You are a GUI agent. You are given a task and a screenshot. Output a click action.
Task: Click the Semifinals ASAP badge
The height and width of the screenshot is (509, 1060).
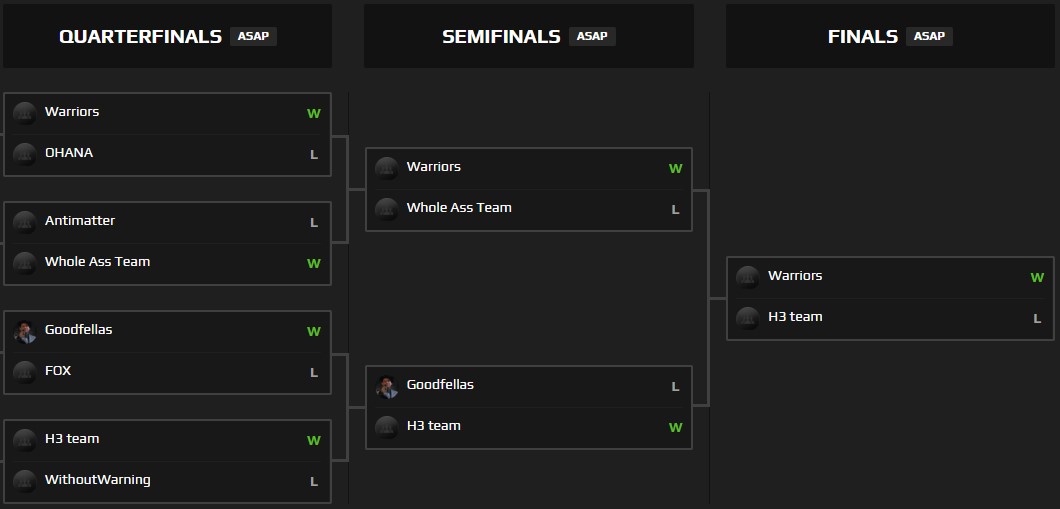[592, 37]
